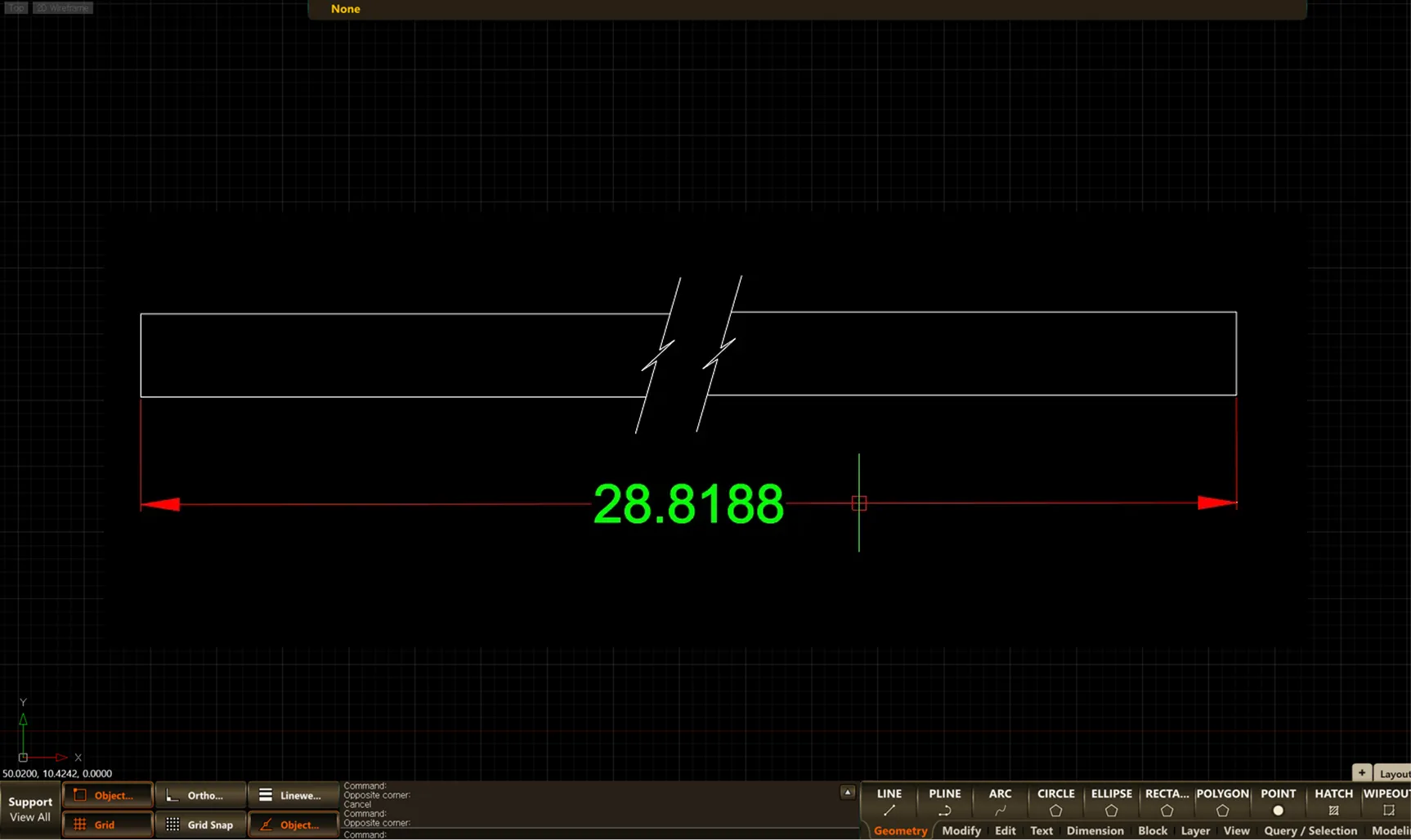Click View All
Viewport: 1411px width, 840px height.
pyautogui.click(x=30, y=817)
